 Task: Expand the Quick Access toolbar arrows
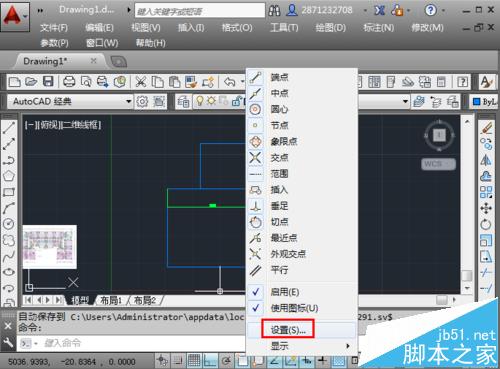tap(40, 11)
